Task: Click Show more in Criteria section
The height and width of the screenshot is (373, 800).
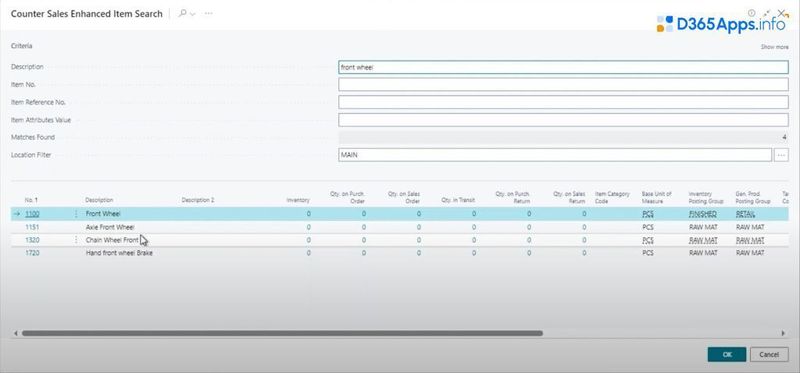Action: coord(774,47)
